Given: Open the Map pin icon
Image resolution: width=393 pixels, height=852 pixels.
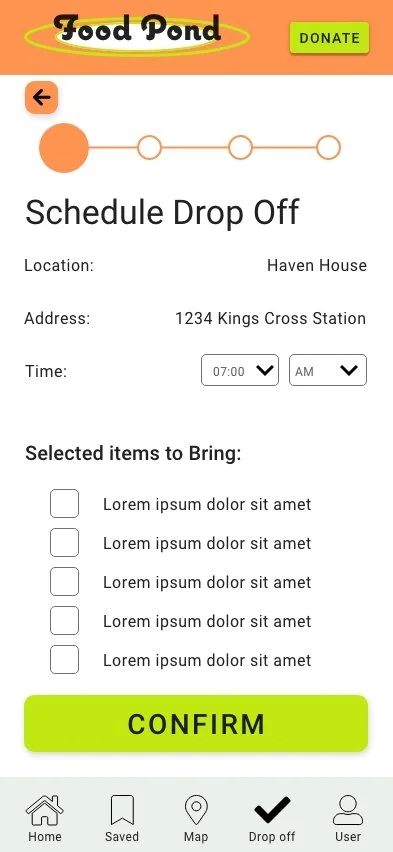Looking at the screenshot, I should click(x=196, y=810).
